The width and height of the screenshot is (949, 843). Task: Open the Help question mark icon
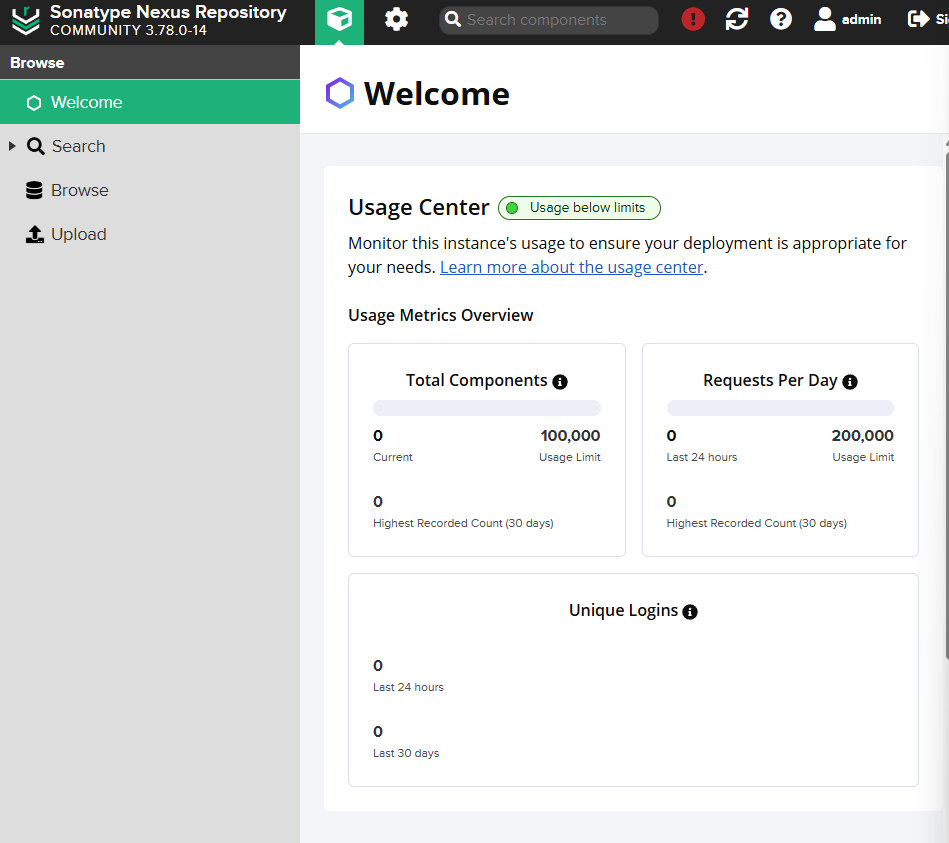coord(781,20)
